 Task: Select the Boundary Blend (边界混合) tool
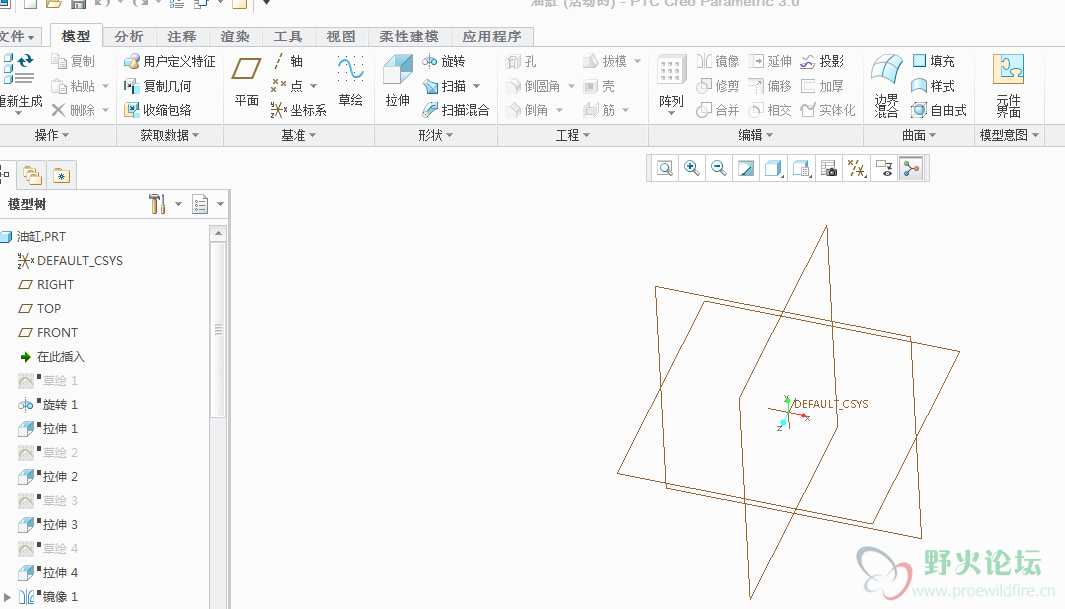886,85
